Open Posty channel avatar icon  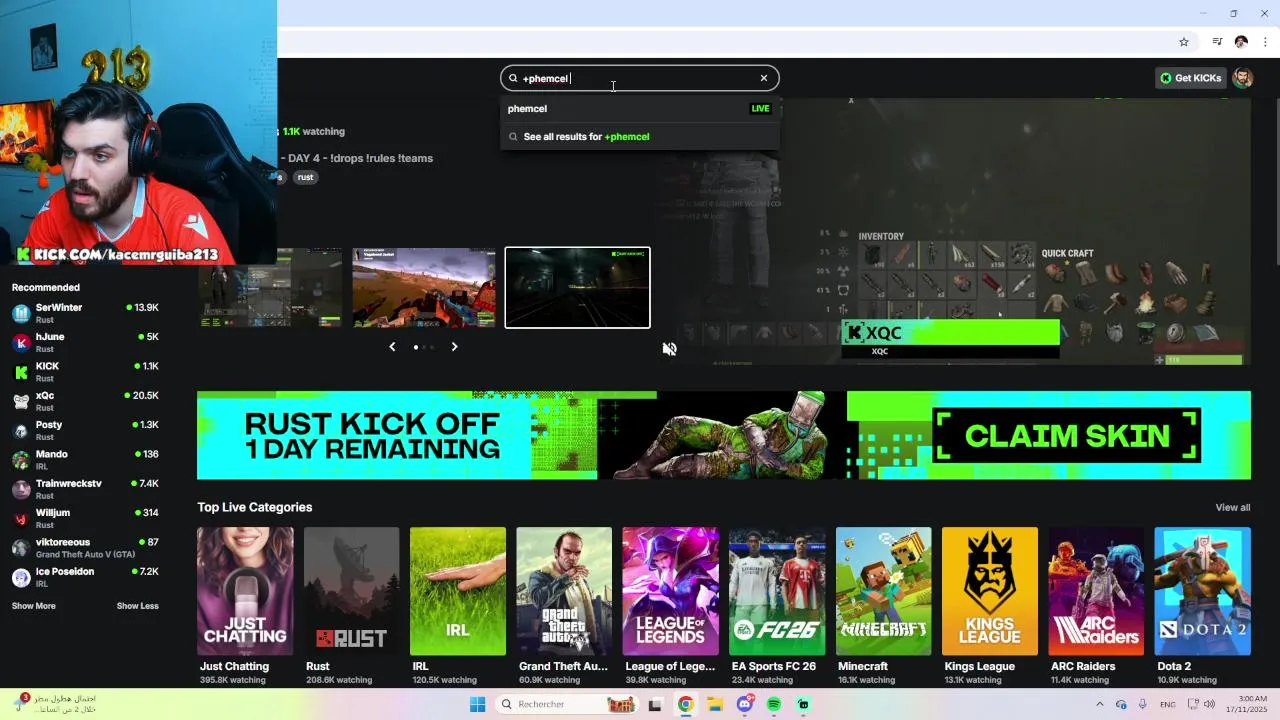click(x=21, y=431)
